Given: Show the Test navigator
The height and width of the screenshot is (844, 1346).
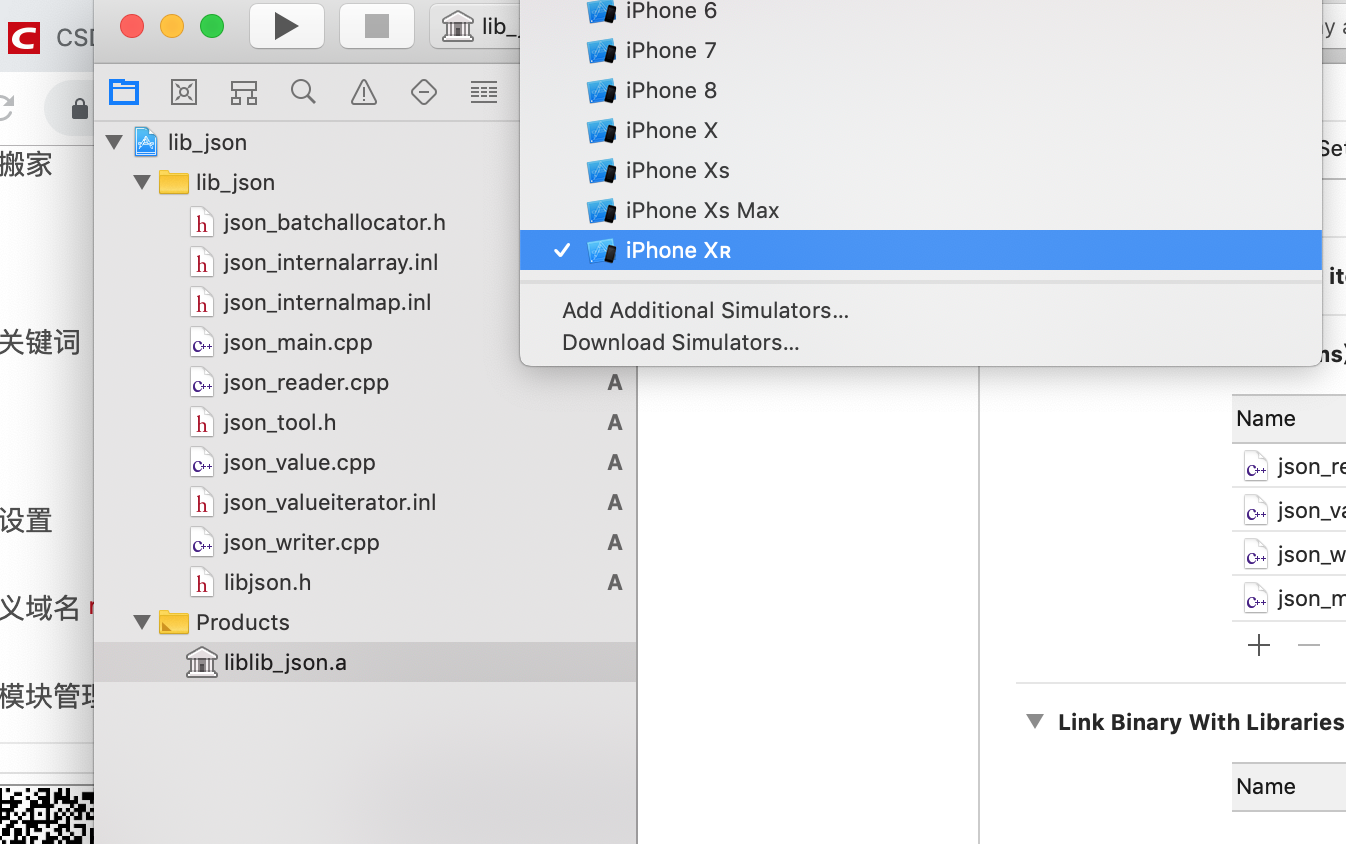Looking at the screenshot, I should tap(424, 93).
